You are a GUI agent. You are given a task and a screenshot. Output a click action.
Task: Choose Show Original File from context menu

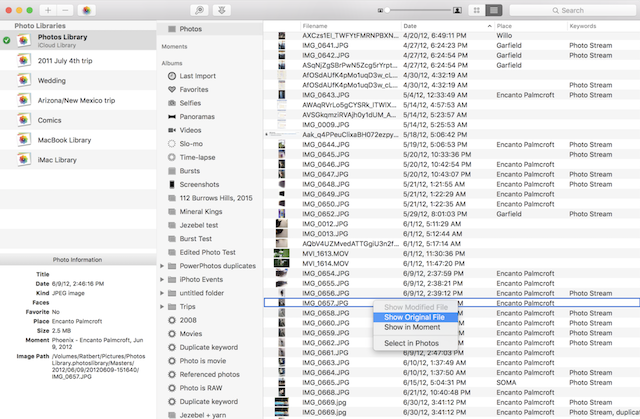[415, 317]
